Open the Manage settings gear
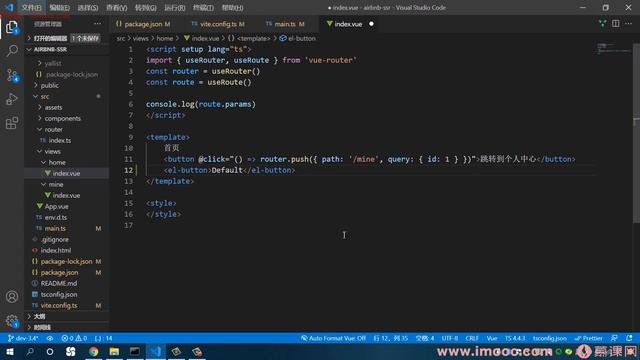The height and width of the screenshot is (360, 640). 12,321
